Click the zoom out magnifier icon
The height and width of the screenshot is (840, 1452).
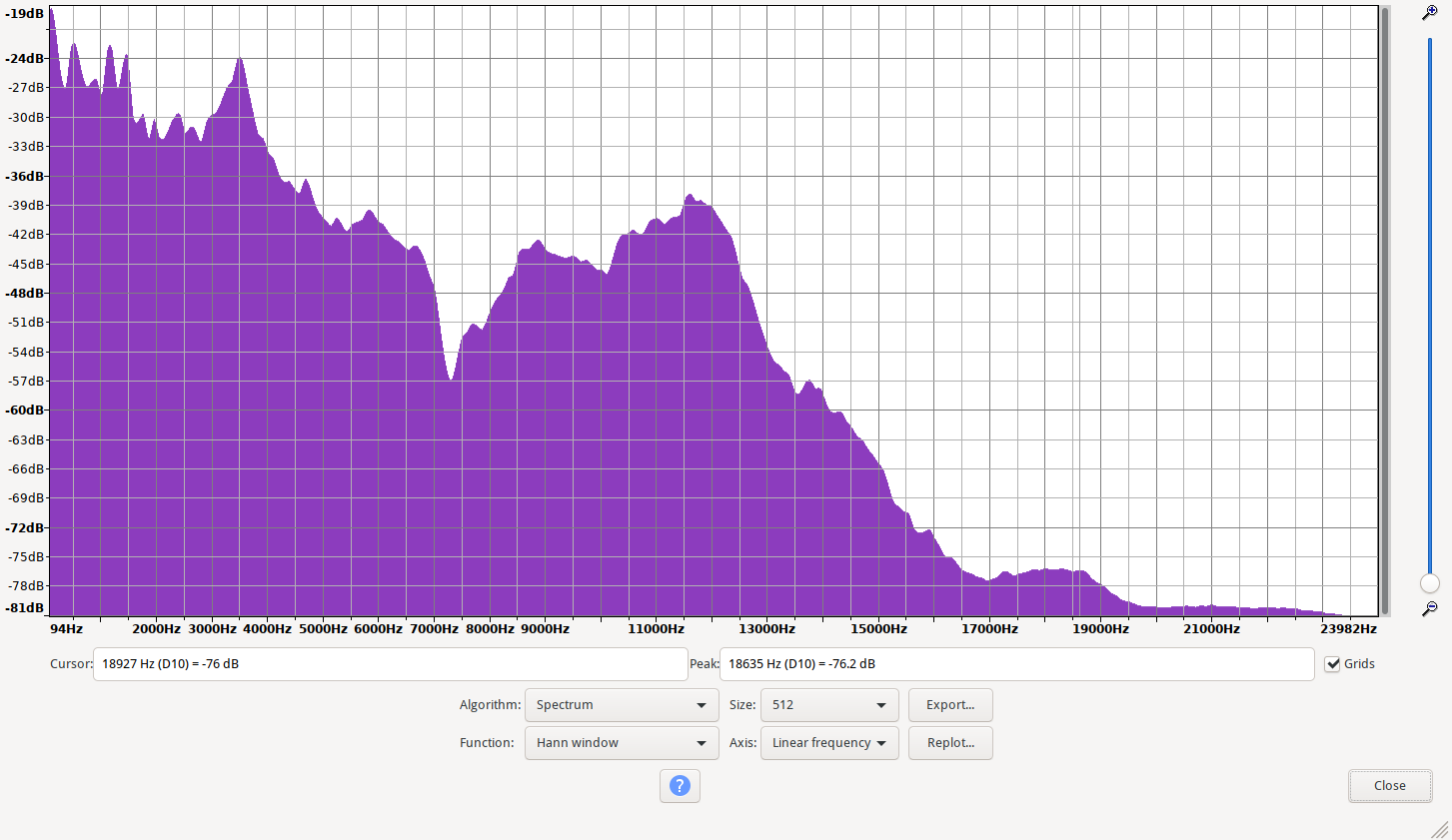click(1430, 608)
